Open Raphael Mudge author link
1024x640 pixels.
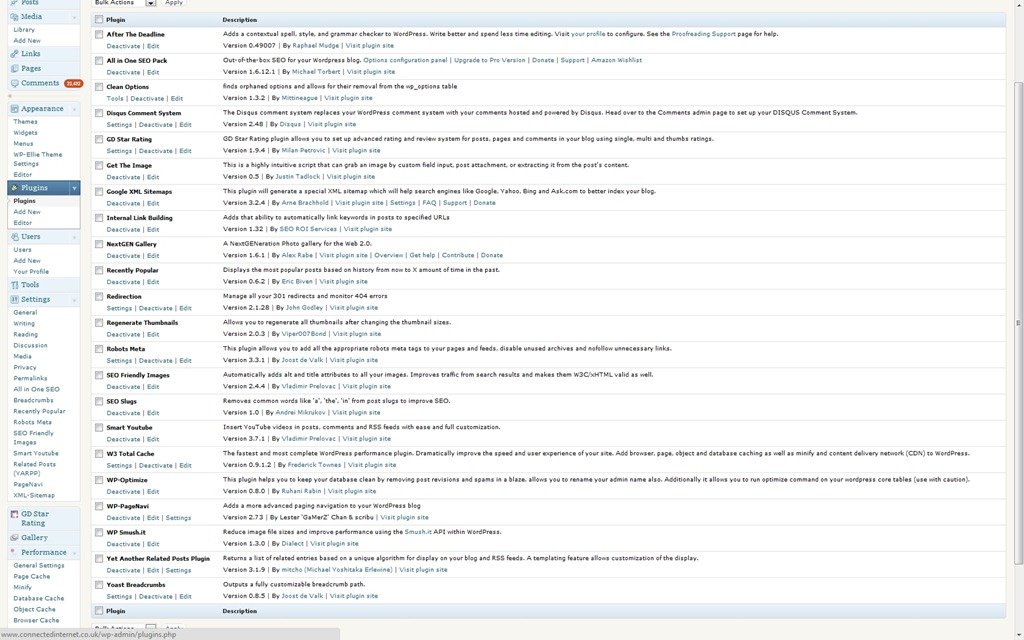click(315, 46)
